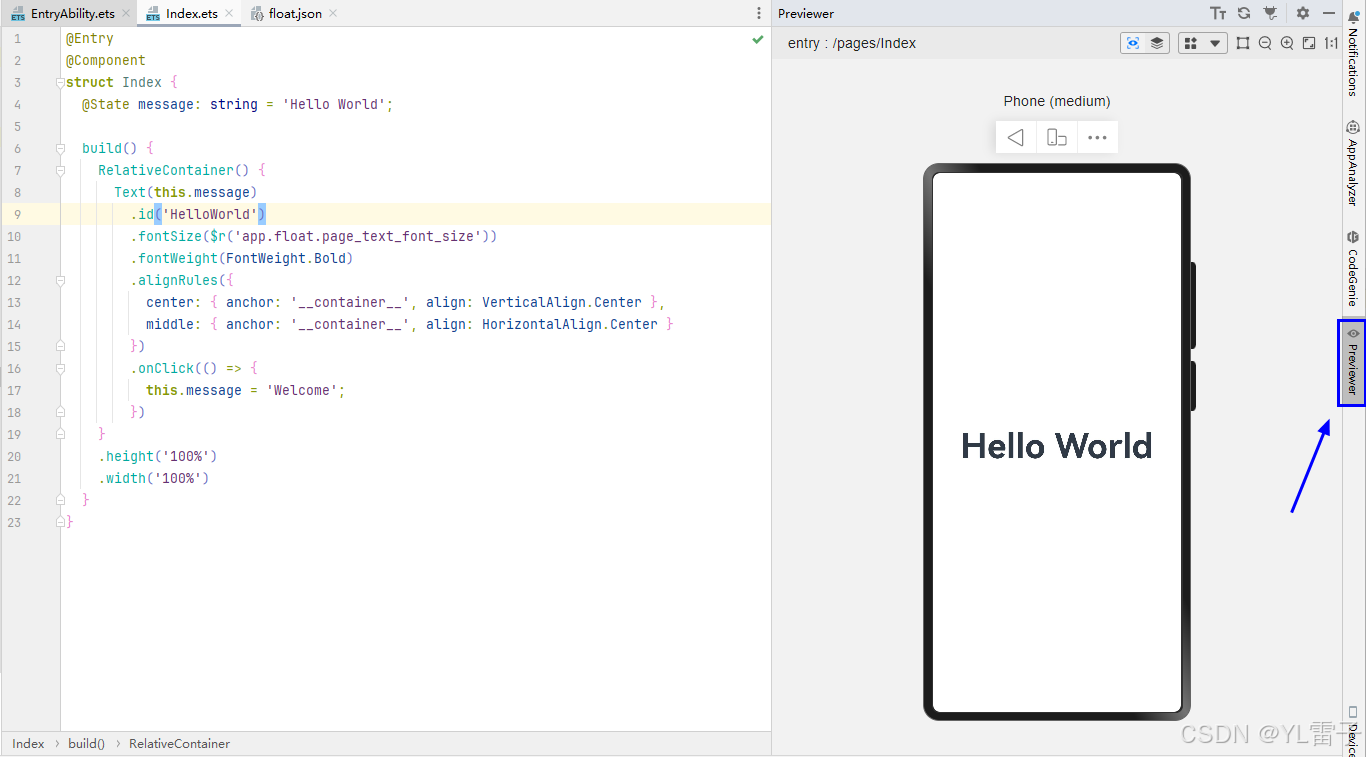Collapse the onClick fold marker on line 16
Viewport: 1366px width, 757px height.
(60, 368)
